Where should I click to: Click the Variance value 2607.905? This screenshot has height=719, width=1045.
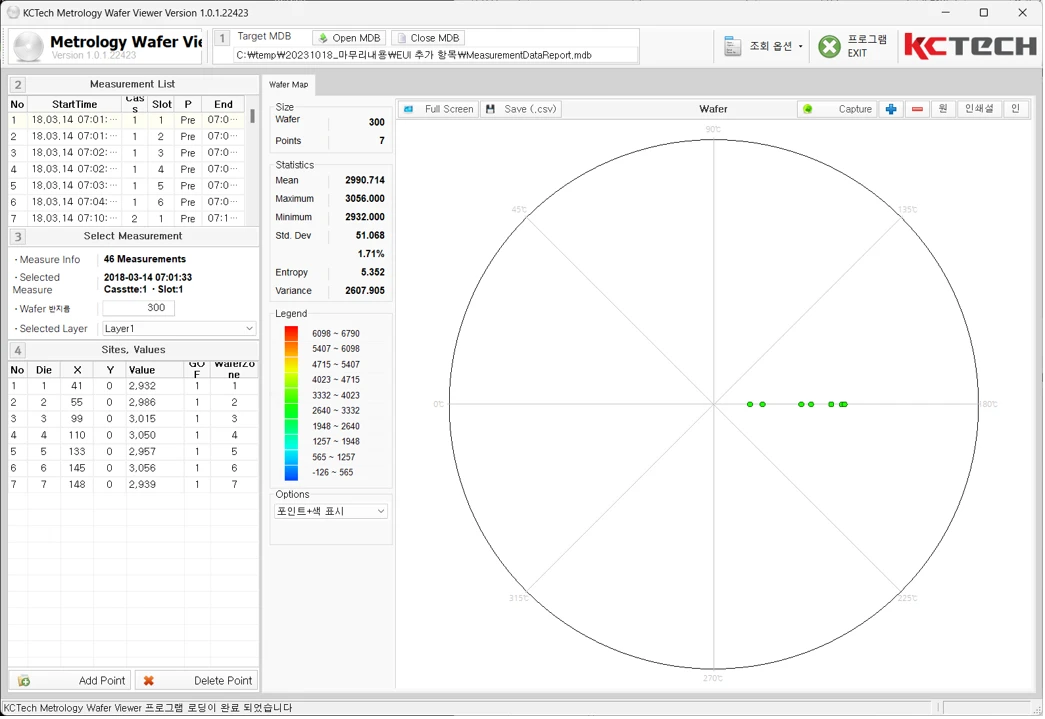(365, 291)
